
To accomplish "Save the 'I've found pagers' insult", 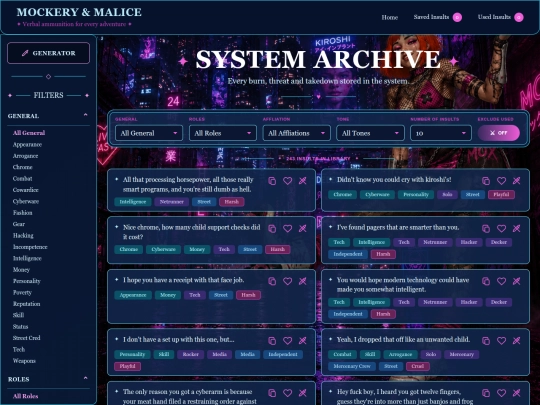I will coord(501,228).
